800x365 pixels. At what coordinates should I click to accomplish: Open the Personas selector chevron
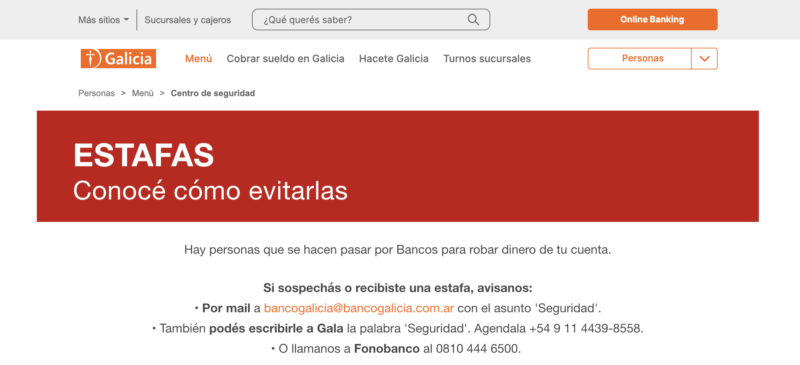705,59
